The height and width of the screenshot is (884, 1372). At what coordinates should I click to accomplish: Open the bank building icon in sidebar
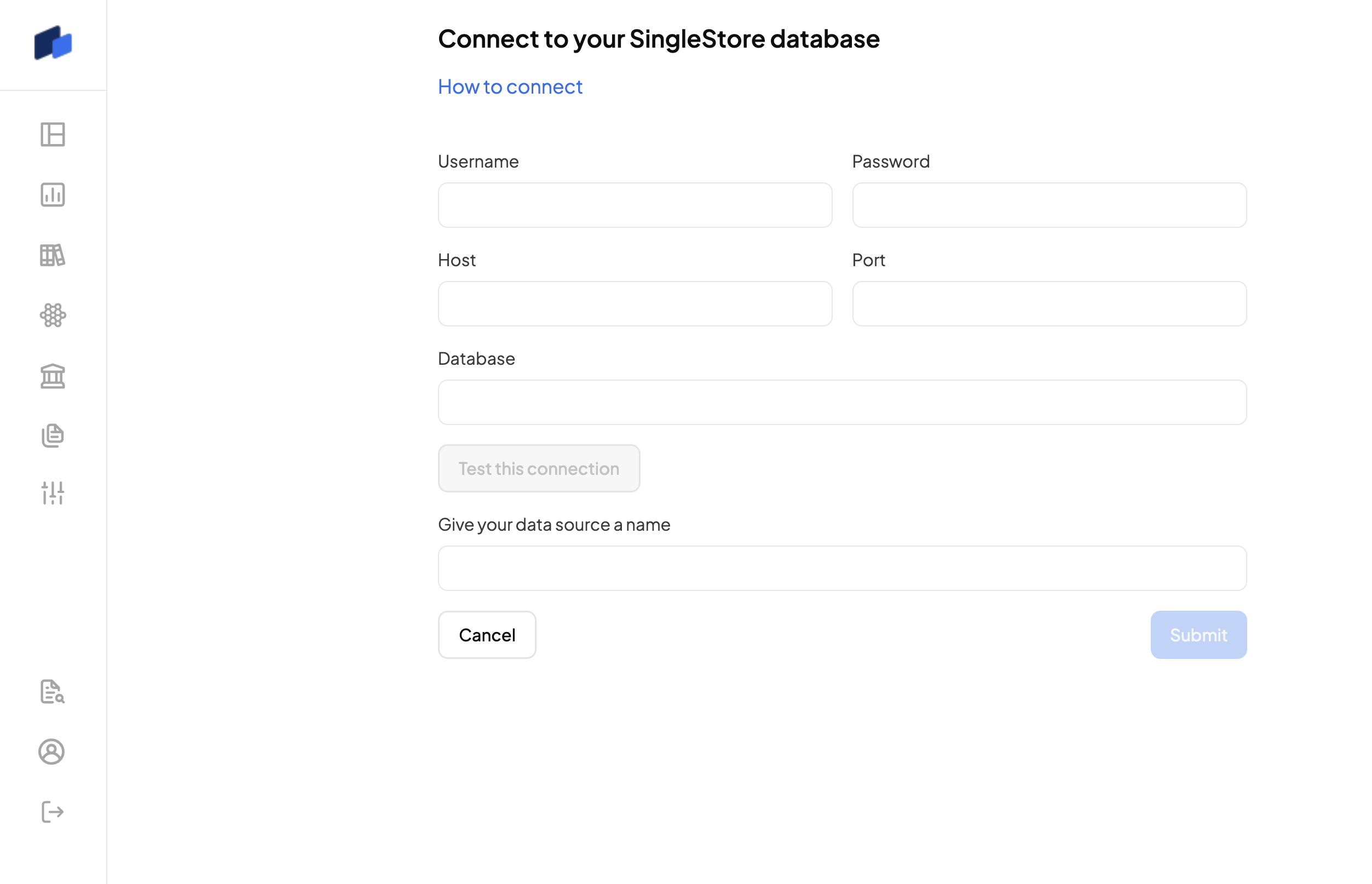53,376
